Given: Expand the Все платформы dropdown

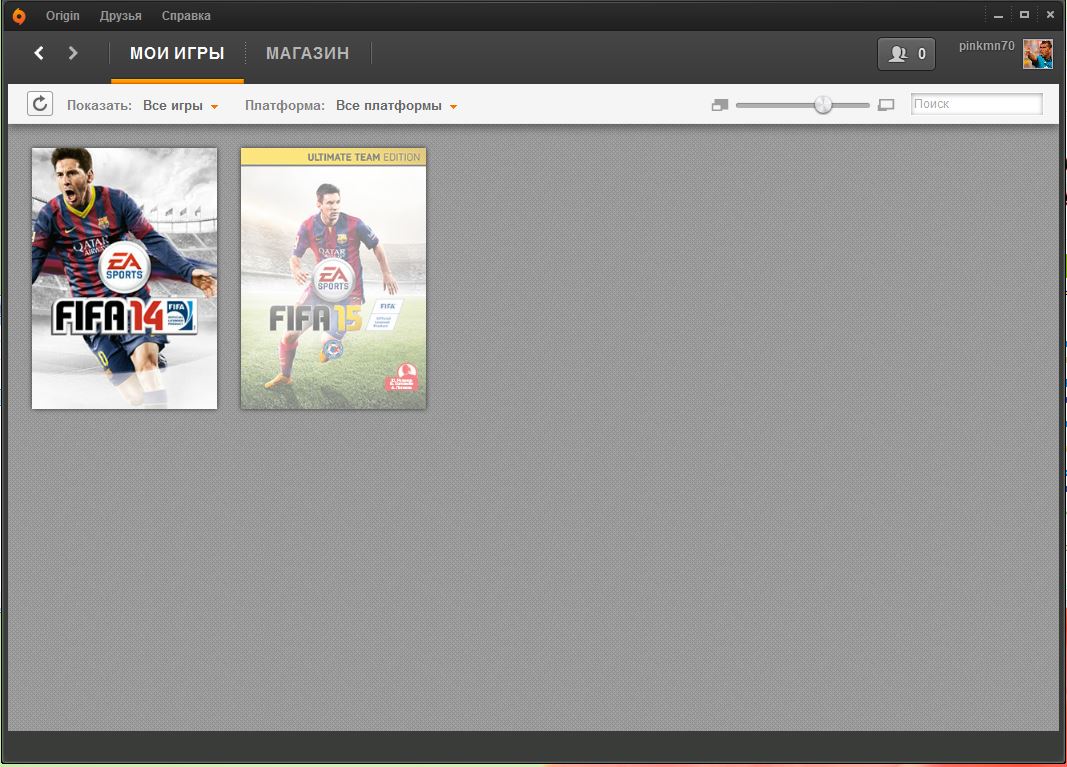Looking at the screenshot, I should (396, 105).
